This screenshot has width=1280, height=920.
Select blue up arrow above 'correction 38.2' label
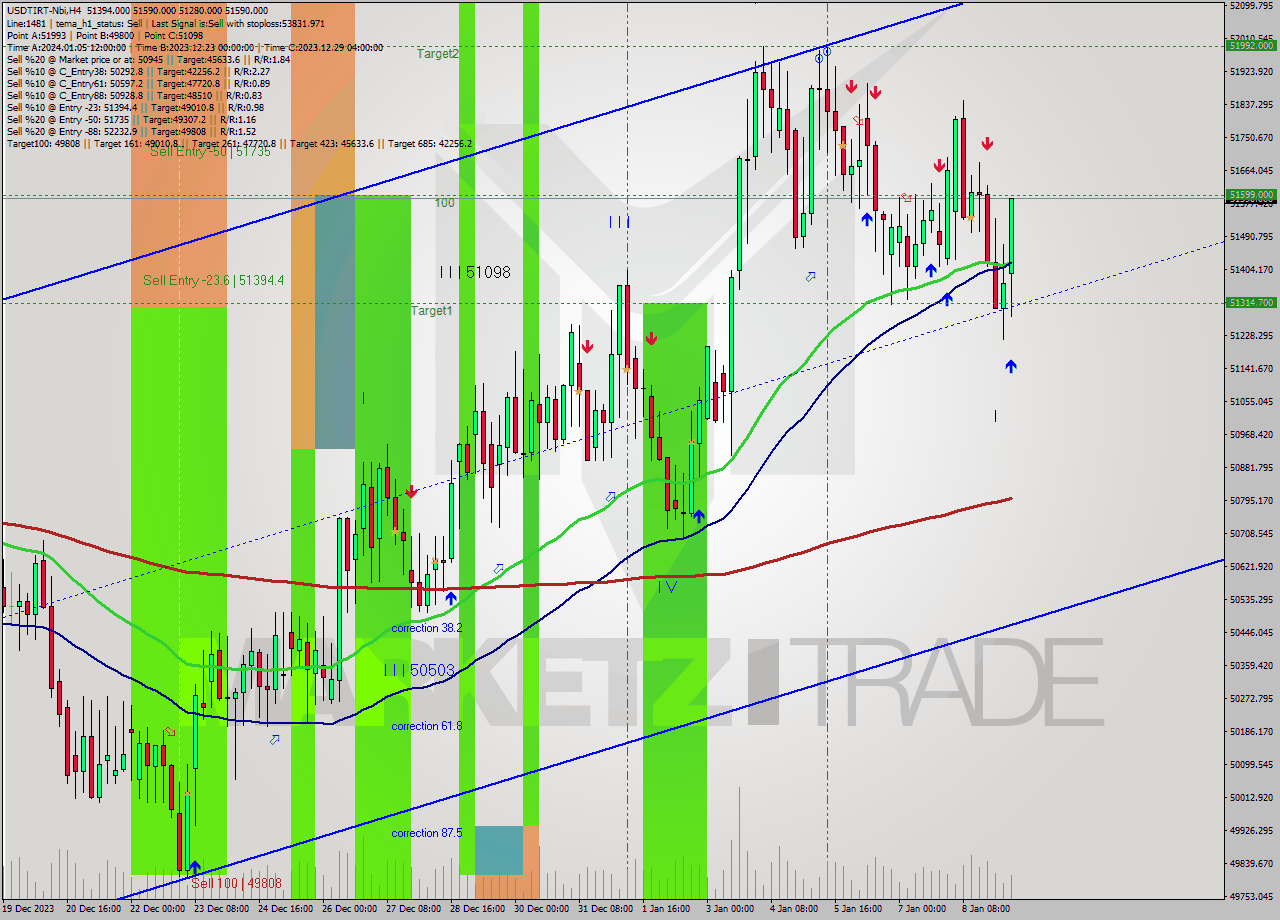451,598
